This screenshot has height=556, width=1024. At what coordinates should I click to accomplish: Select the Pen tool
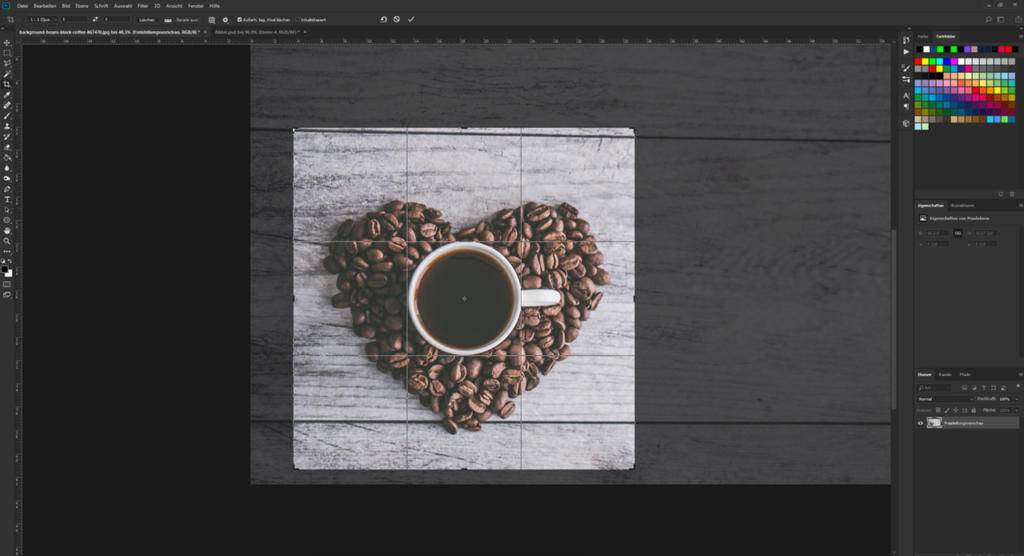(x=7, y=189)
